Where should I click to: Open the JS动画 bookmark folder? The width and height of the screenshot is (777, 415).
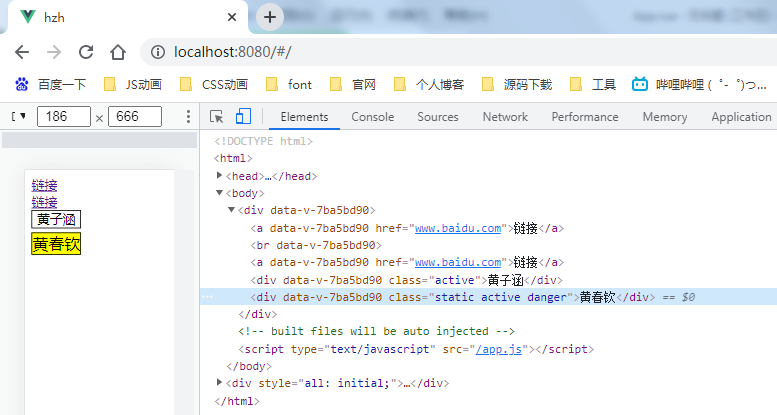point(133,85)
